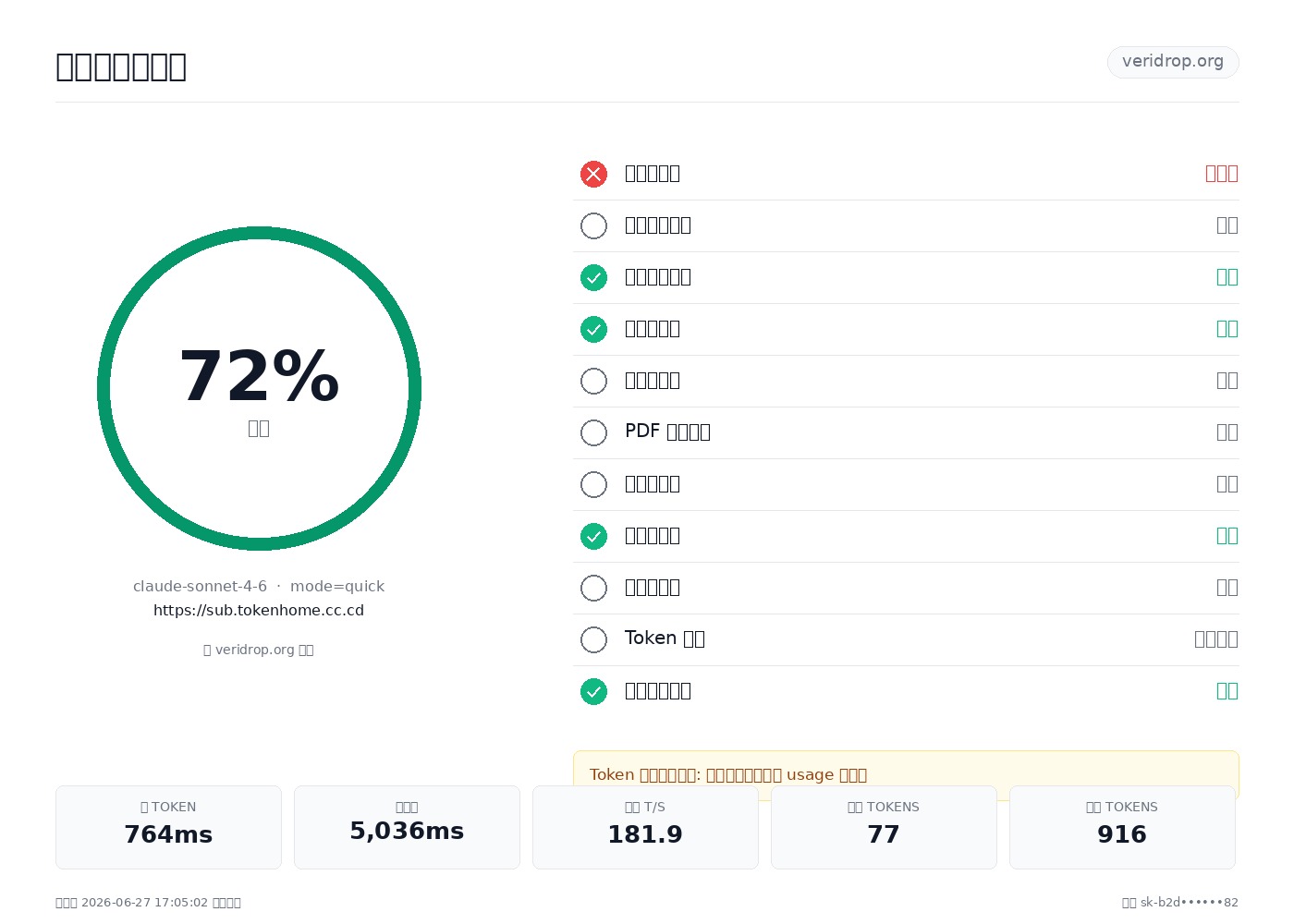Select the 764ms first TOKEN stat card
Screen dimensions: 1294x924
click(168, 827)
